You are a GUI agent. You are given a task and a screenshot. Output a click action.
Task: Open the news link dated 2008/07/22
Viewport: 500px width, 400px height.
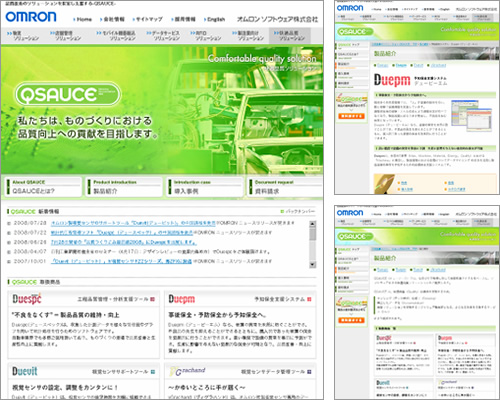122,233
